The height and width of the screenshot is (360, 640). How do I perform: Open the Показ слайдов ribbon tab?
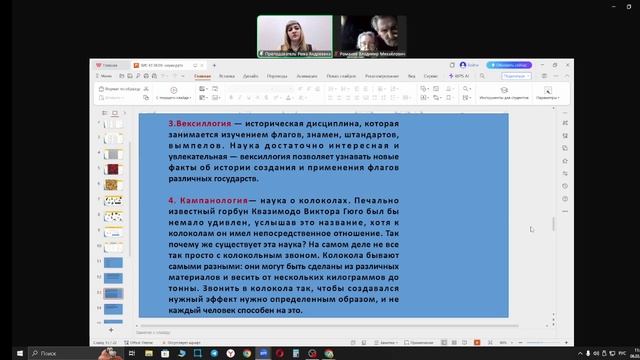click(x=341, y=76)
